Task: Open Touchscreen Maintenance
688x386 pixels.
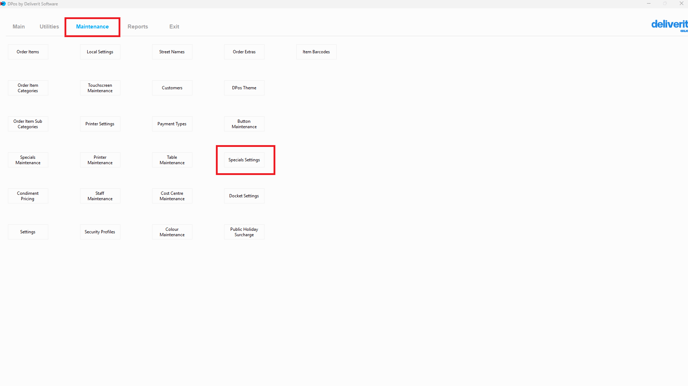Action: (100, 88)
